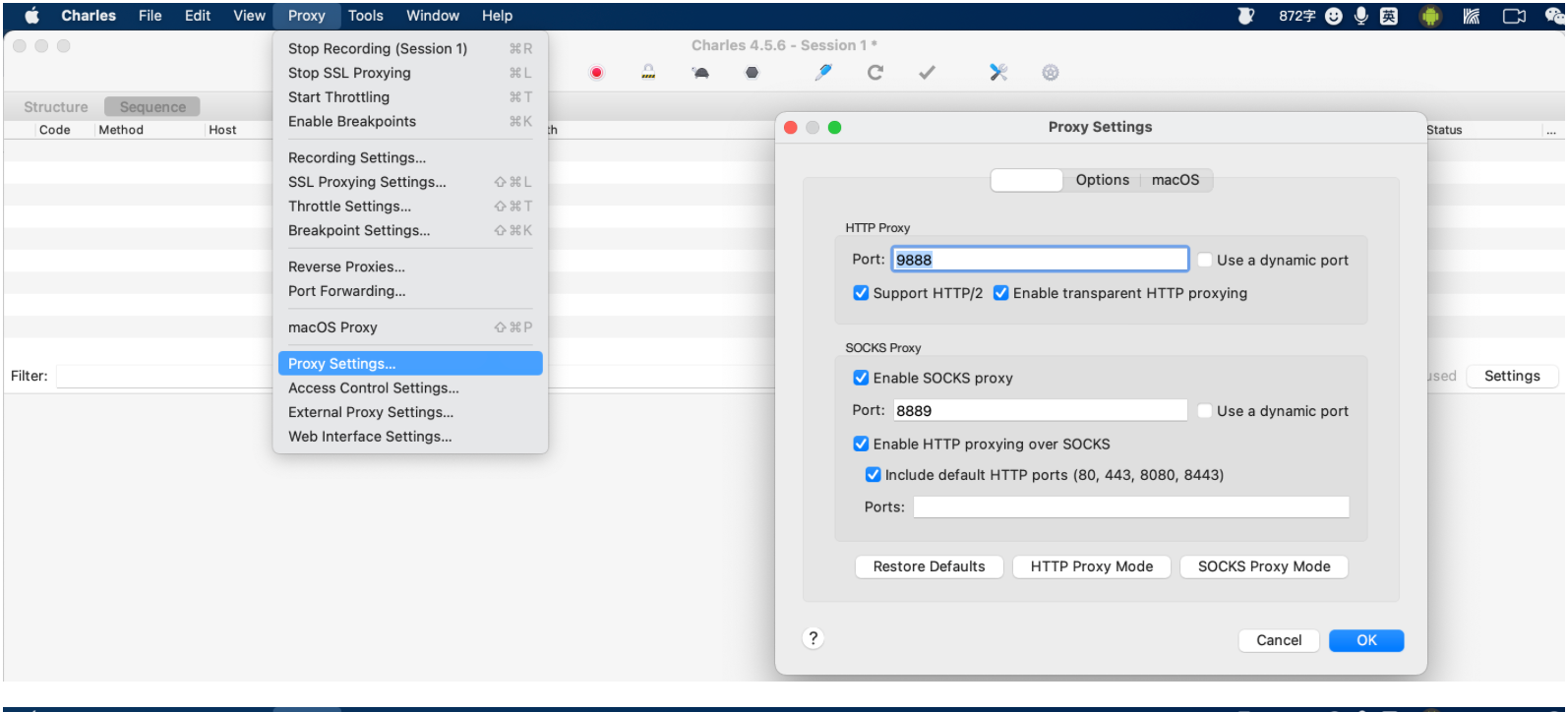The image size is (1568, 712).
Task: Click the green Android icon in menu bar
Action: (x=1431, y=16)
